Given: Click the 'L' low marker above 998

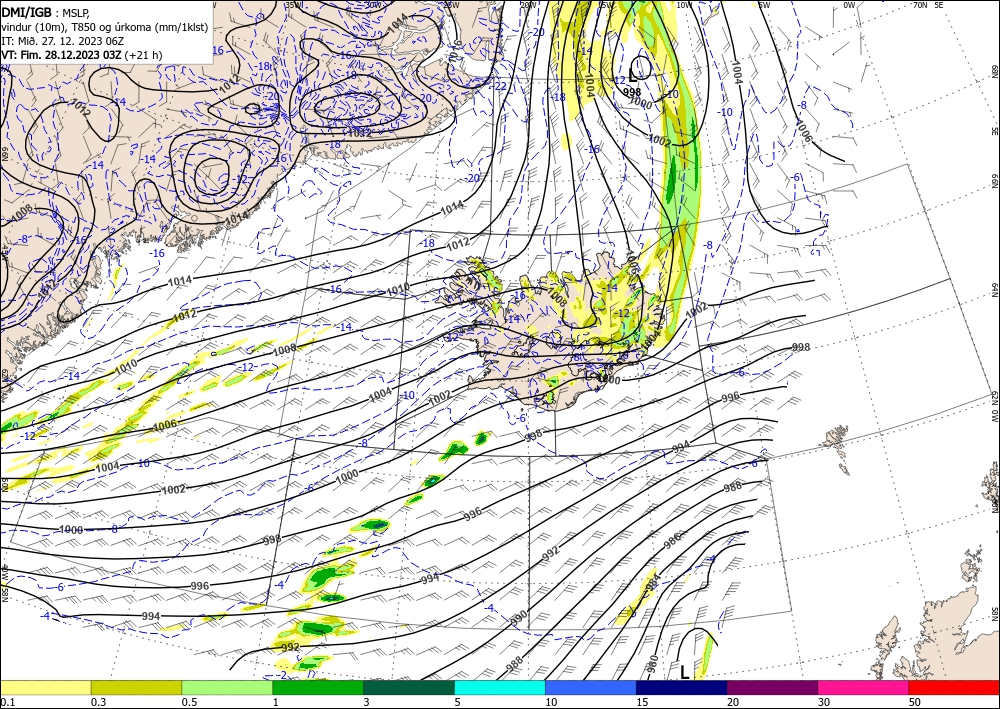Looking at the screenshot, I should tap(633, 75).
